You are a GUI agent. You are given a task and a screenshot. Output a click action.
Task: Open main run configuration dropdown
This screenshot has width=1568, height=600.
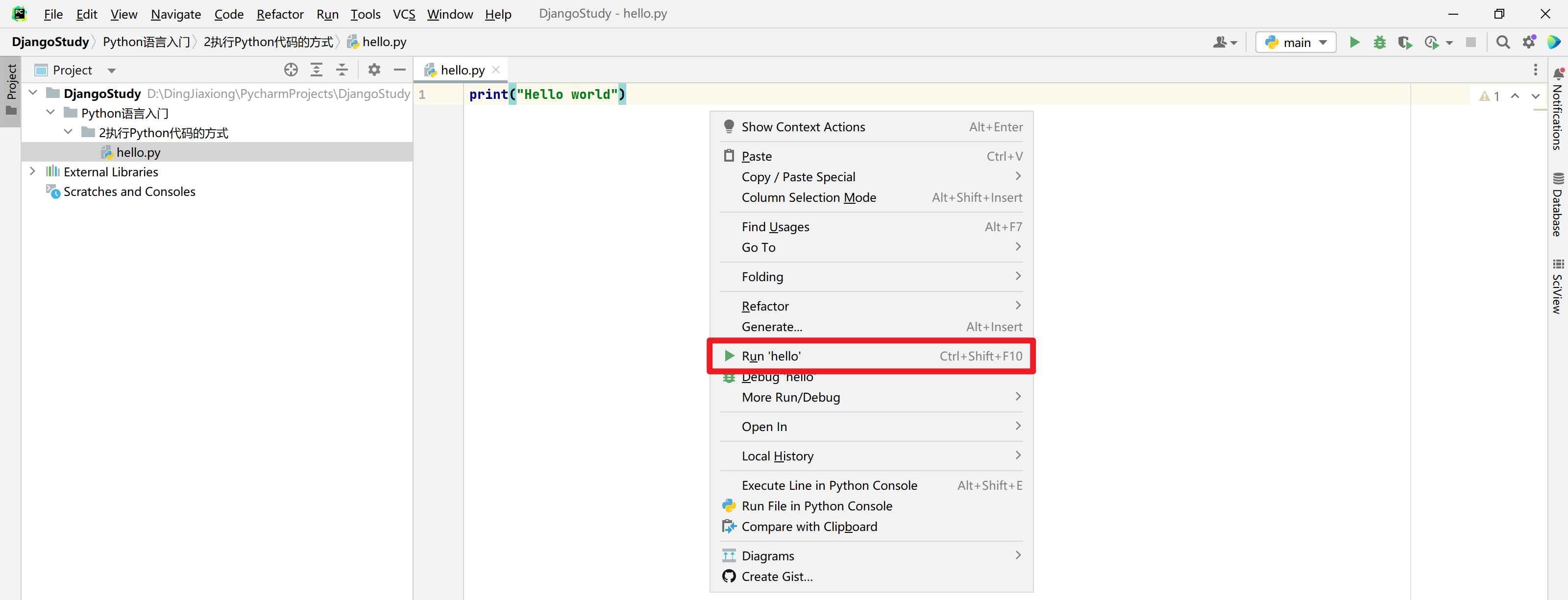coord(1296,42)
